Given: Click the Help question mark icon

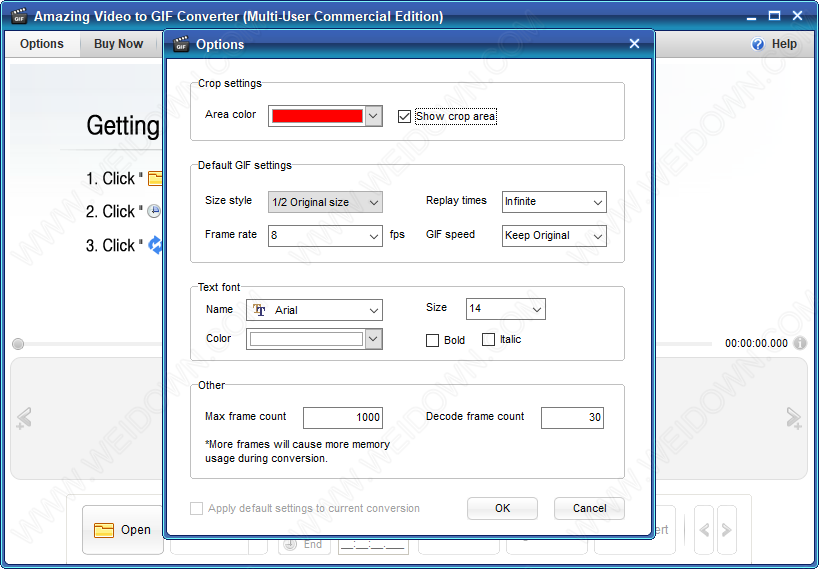Looking at the screenshot, I should pos(757,44).
